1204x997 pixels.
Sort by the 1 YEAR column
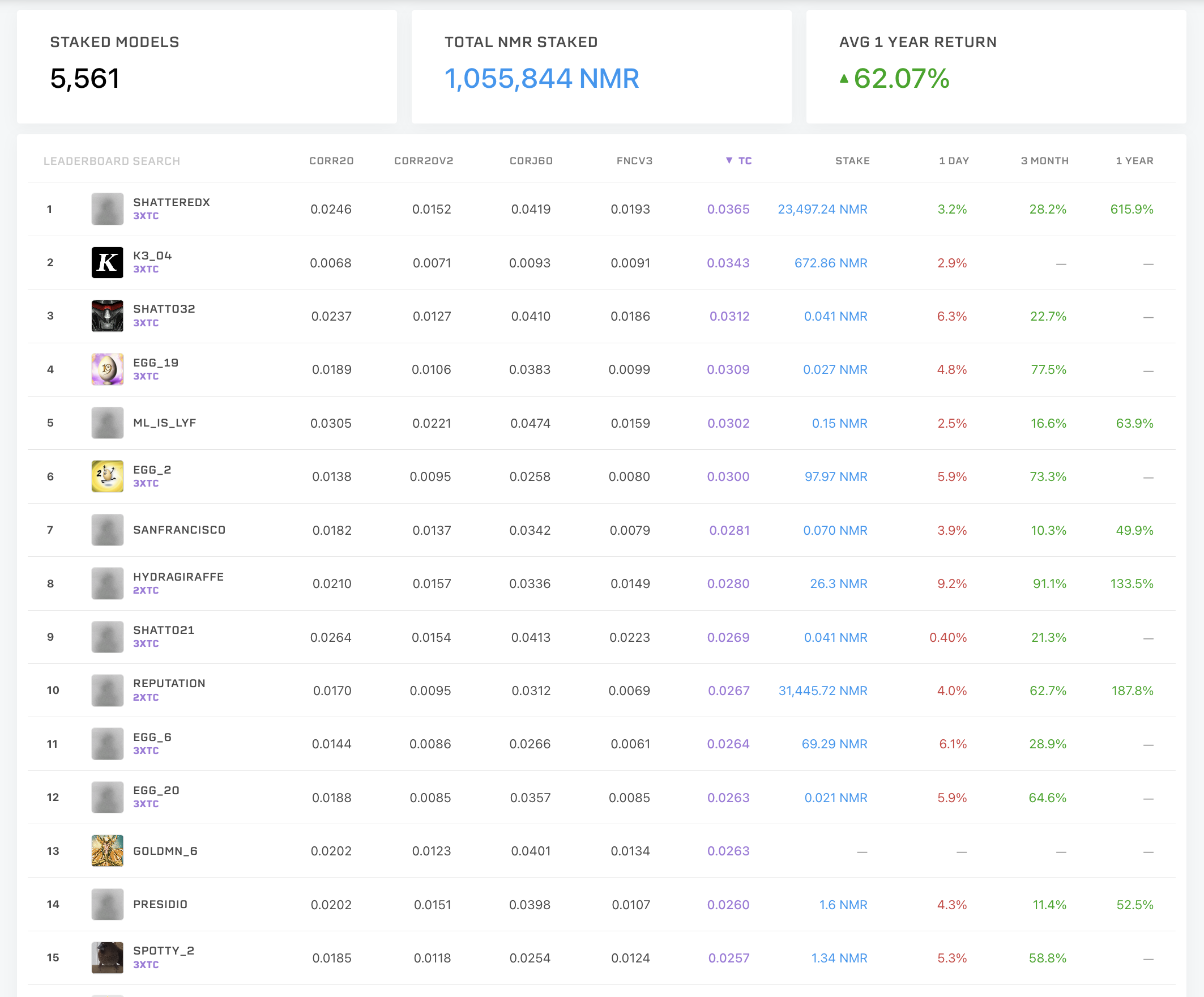pyautogui.click(x=1134, y=161)
